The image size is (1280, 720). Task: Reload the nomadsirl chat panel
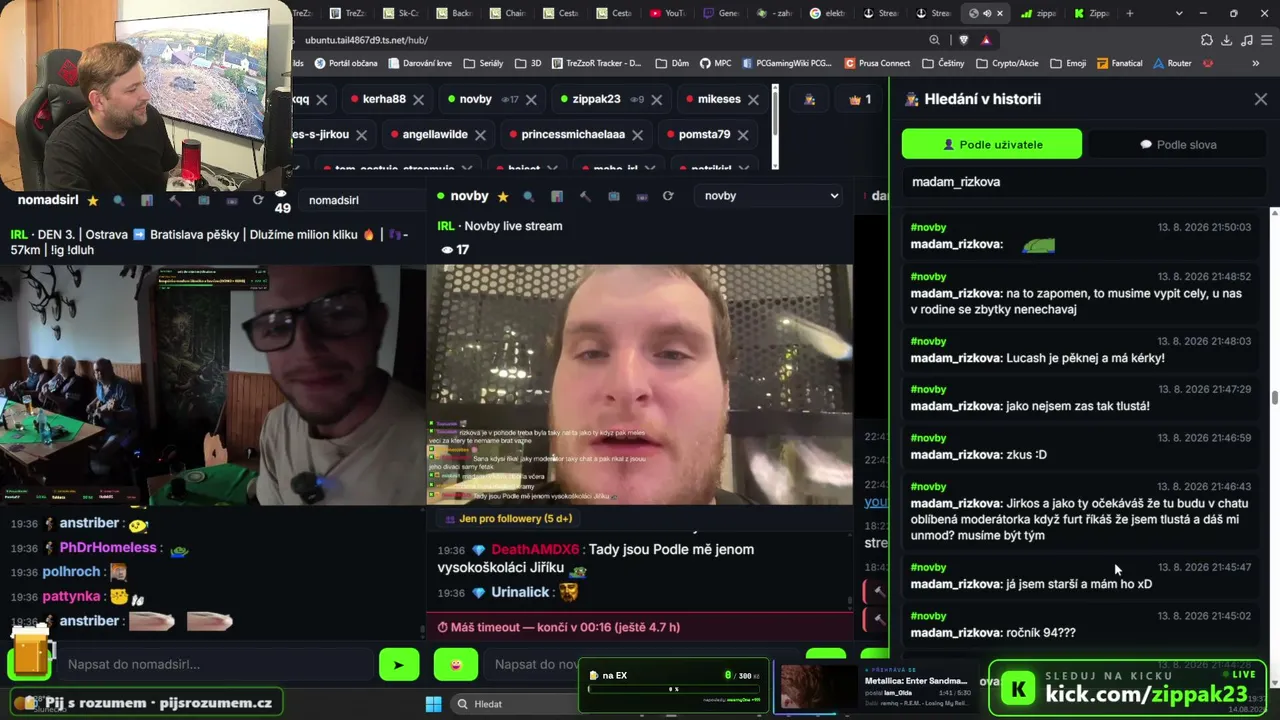[258, 200]
